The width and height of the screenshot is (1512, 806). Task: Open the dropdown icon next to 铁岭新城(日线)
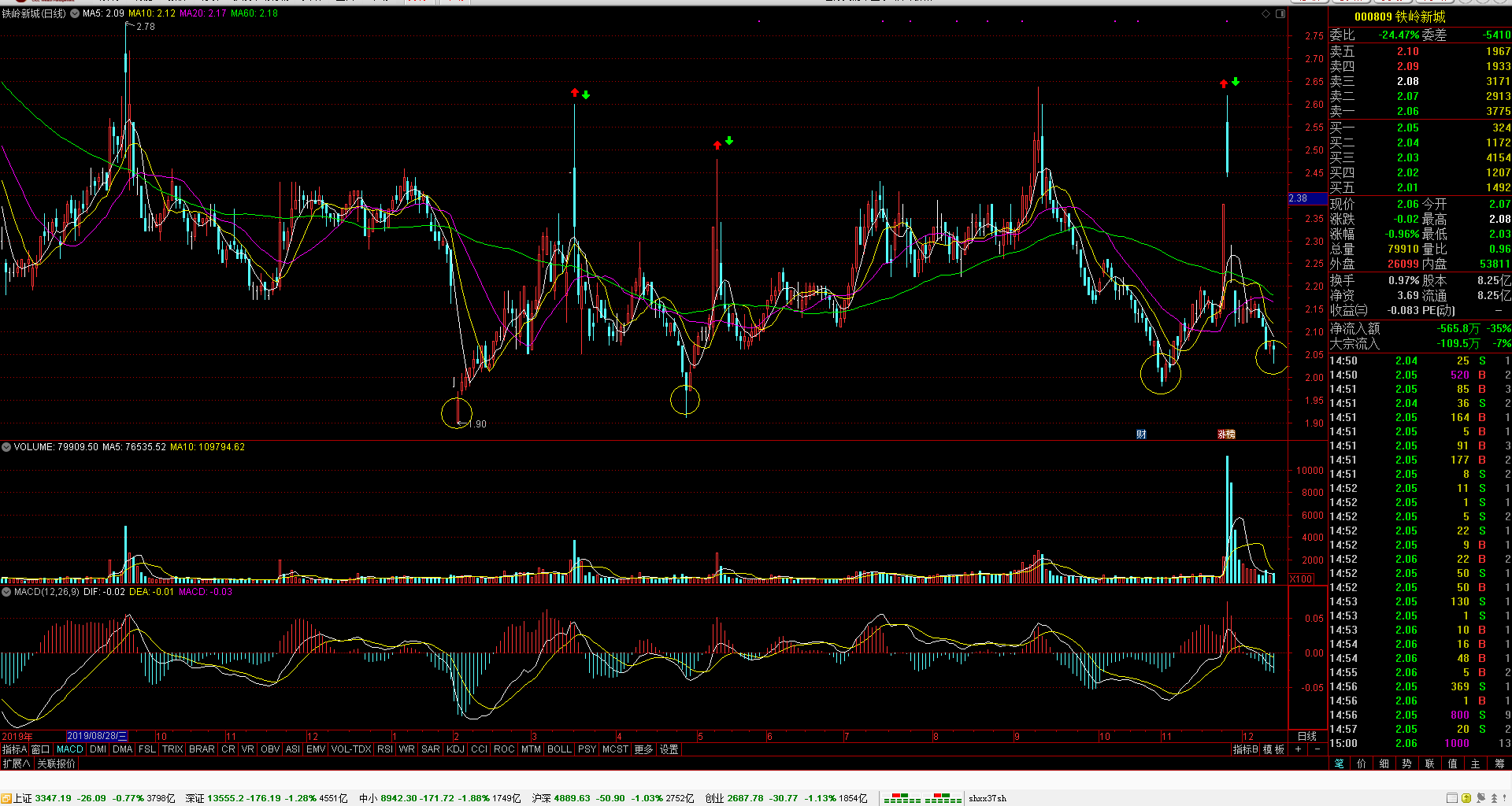click(x=75, y=13)
